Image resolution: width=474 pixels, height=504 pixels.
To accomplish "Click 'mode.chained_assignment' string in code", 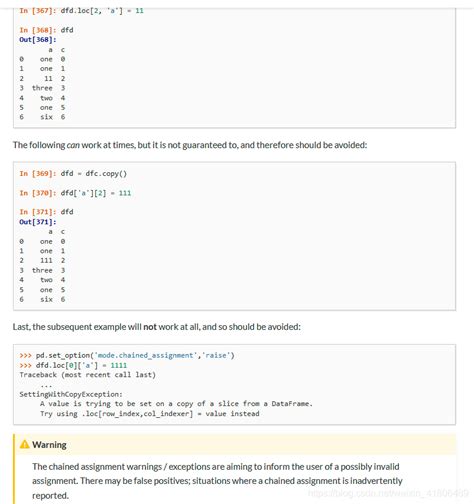I will coord(145,355).
